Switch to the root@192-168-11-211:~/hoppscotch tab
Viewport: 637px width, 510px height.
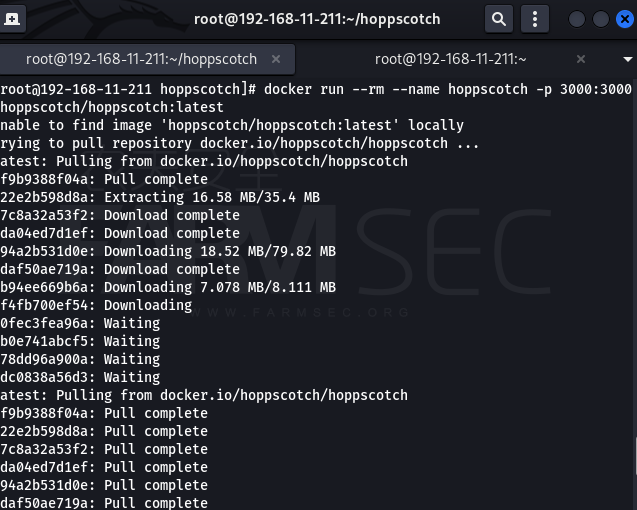pyautogui.click(x=141, y=59)
